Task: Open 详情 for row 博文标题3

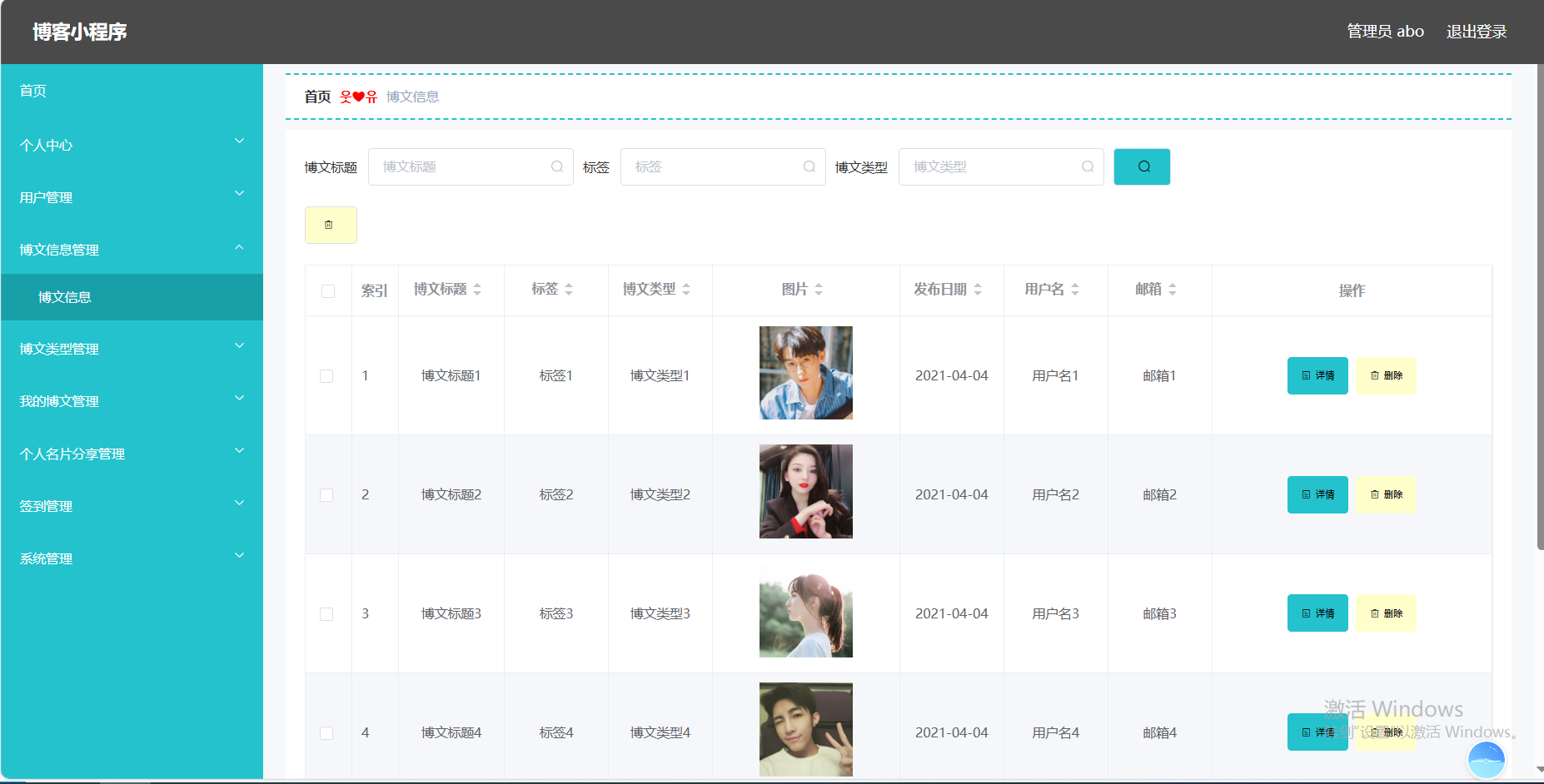Action: click(x=1317, y=613)
